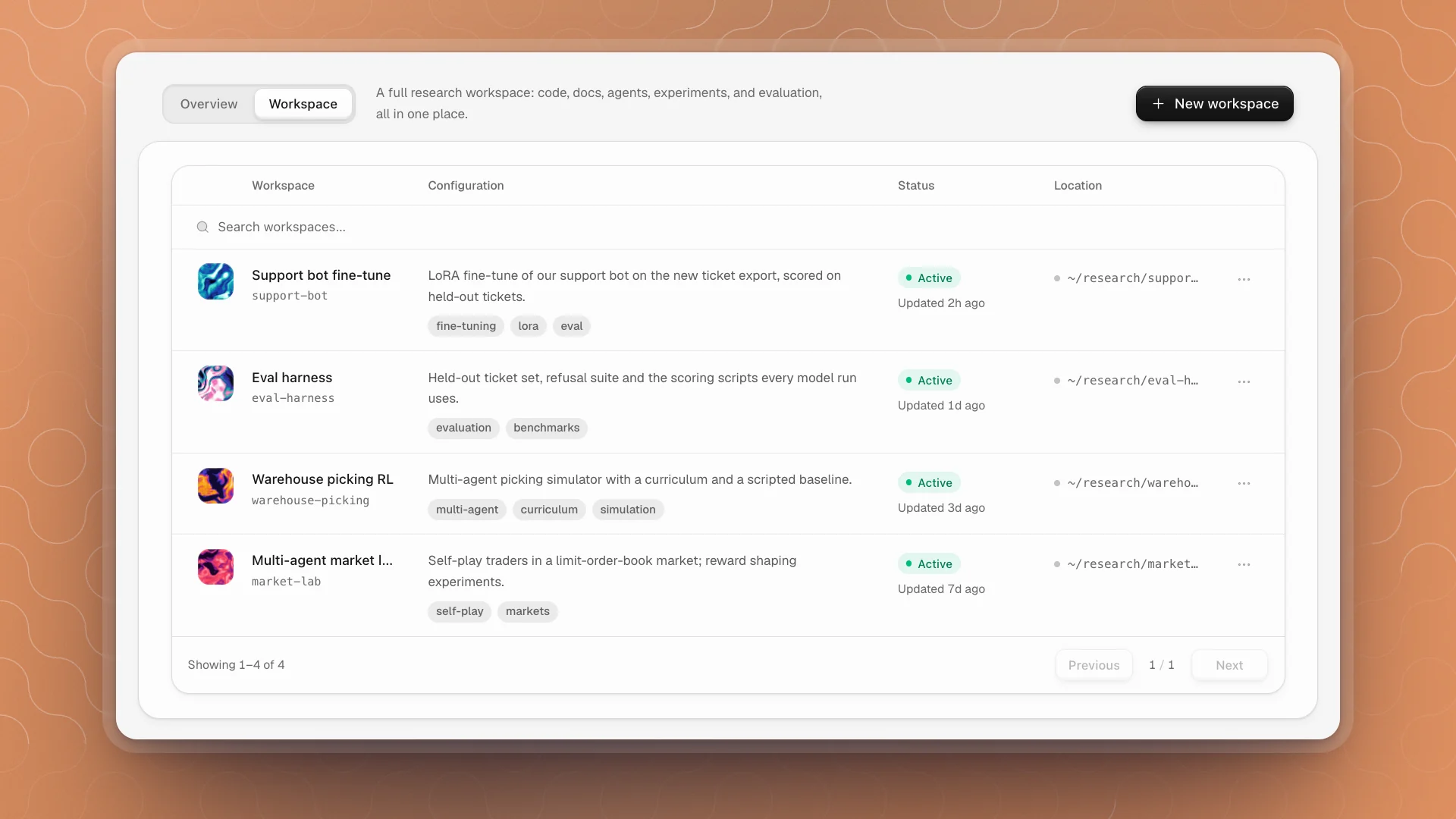Click the search magnifier icon
This screenshot has width=1456, height=819.
[x=202, y=227]
